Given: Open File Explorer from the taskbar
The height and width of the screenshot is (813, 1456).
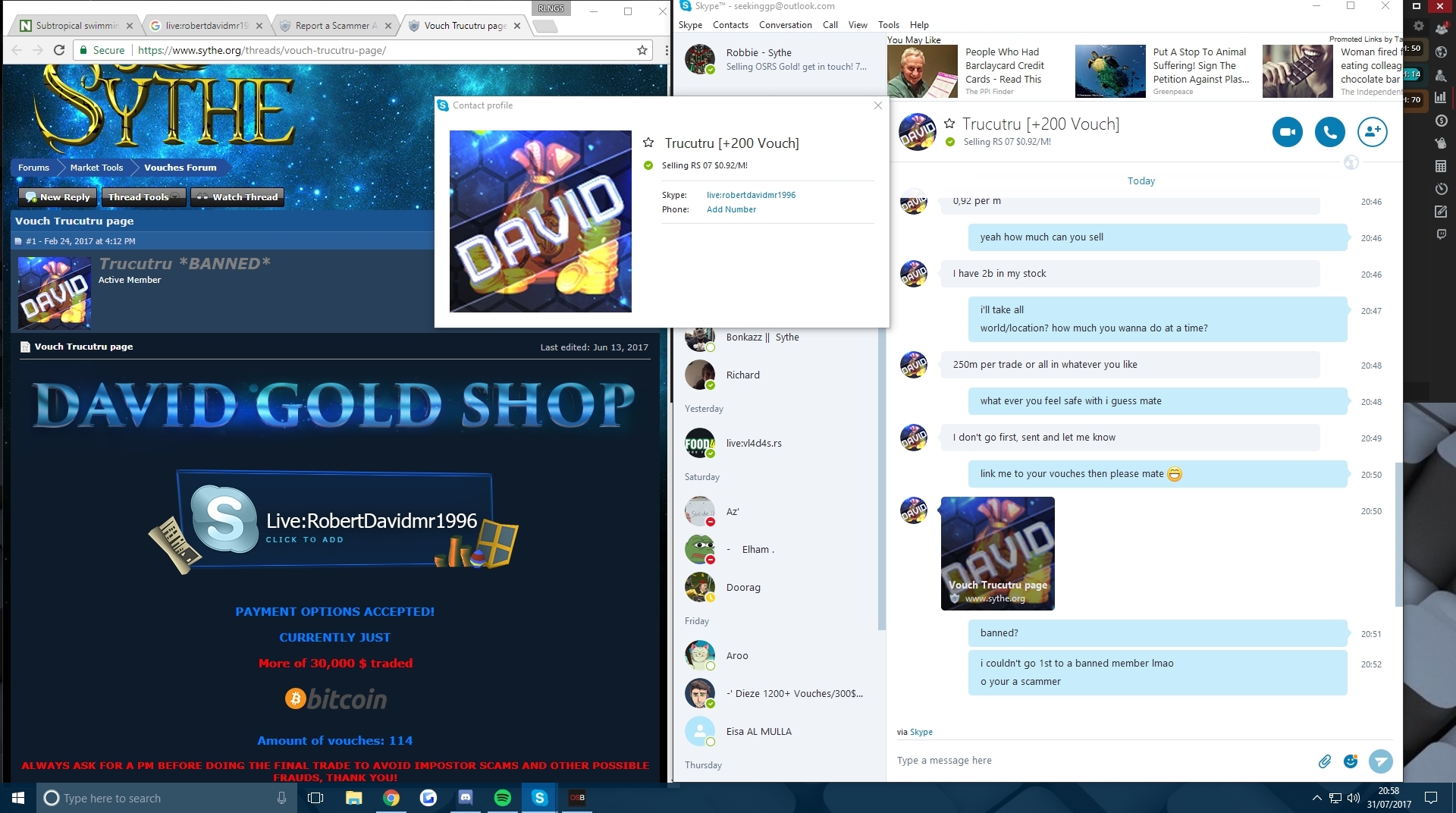Looking at the screenshot, I should (353, 798).
